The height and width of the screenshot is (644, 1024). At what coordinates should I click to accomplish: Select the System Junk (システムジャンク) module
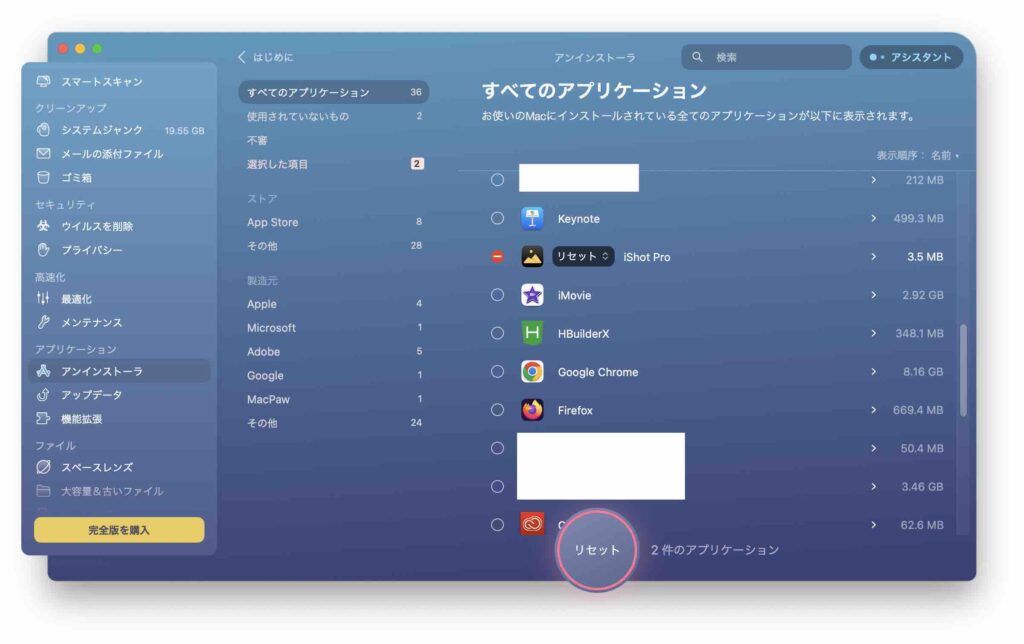101,130
